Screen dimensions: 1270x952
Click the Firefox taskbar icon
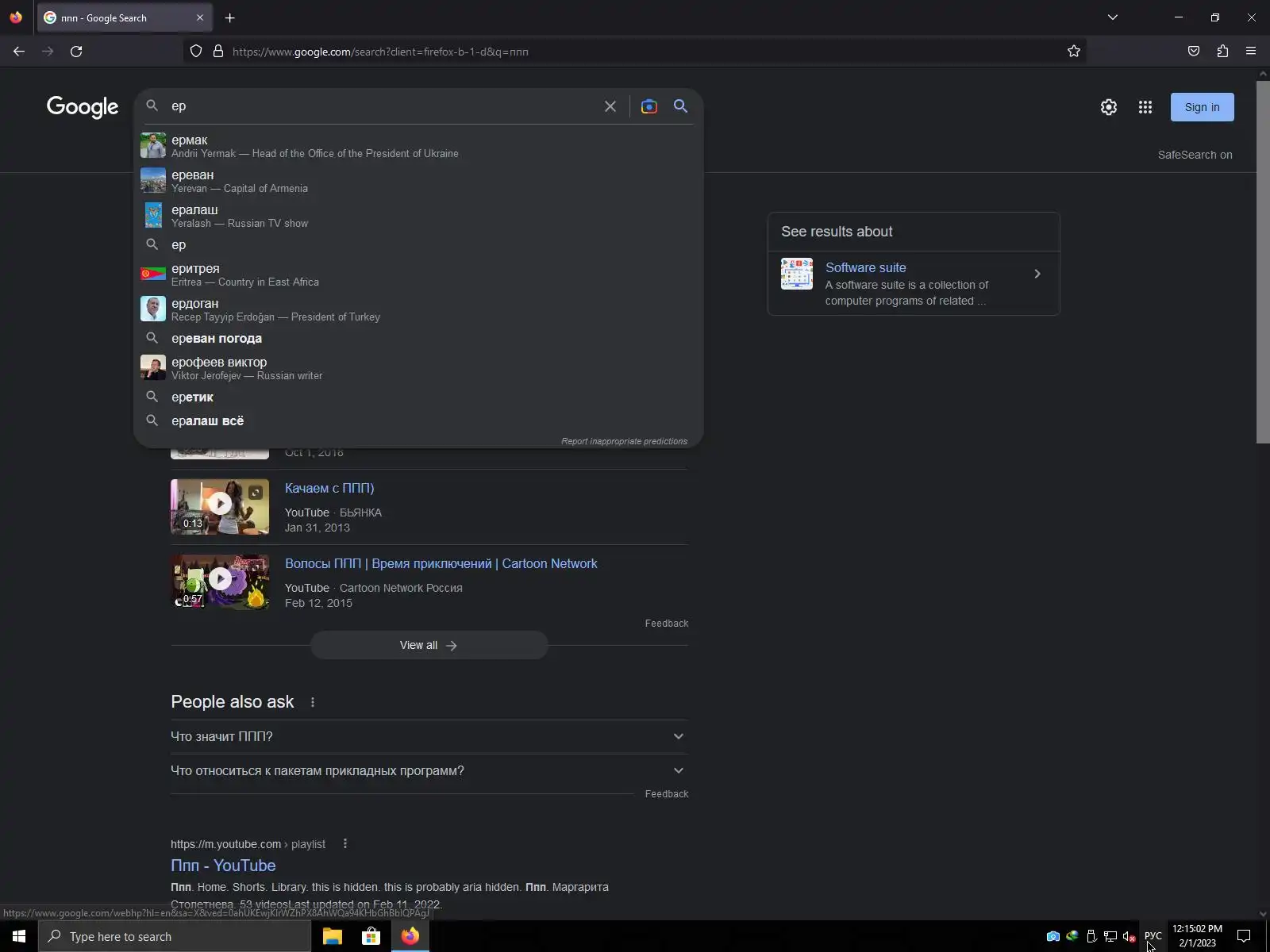(x=410, y=936)
